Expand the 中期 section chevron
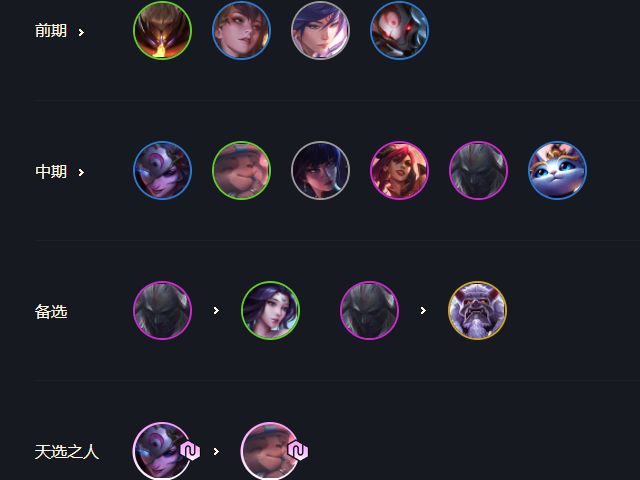 click(x=81, y=172)
